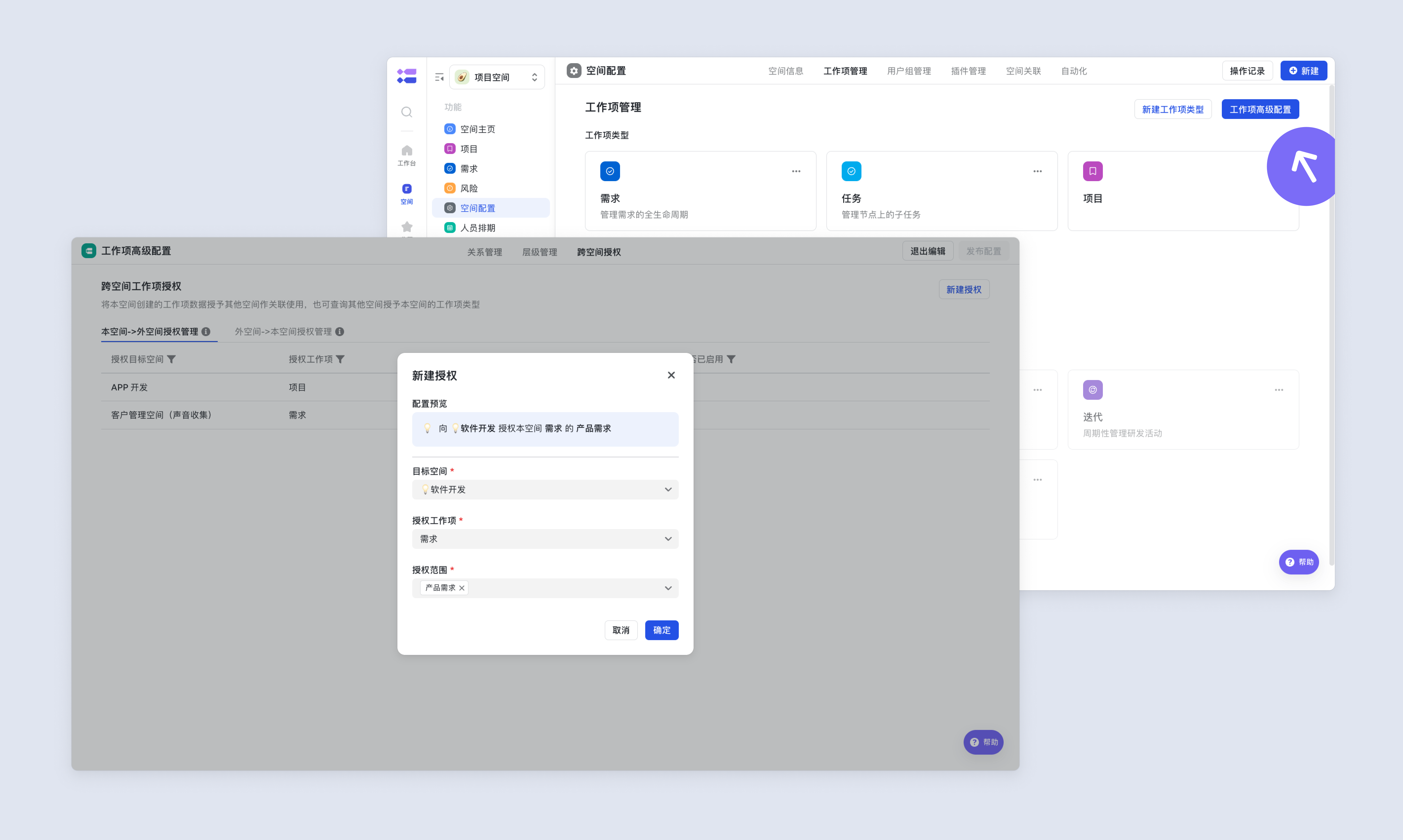Select the 跨空间授权 tab
The width and height of the screenshot is (1403, 840).
coord(599,252)
